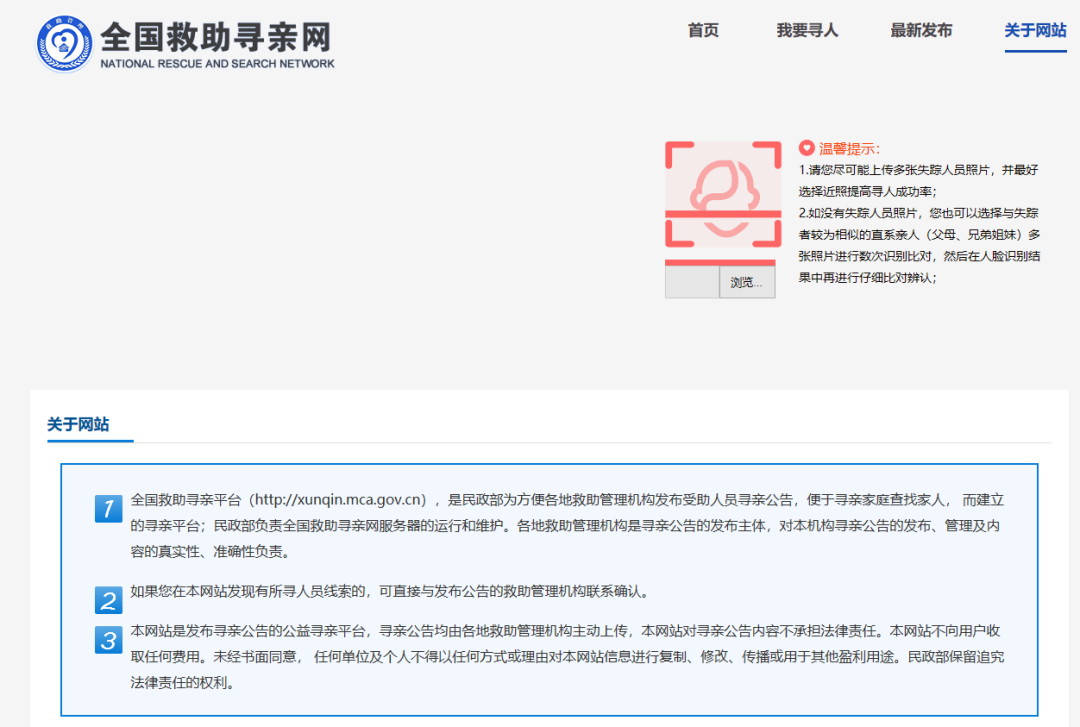Click the 温馨提示 heading text

(x=849, y=148)
